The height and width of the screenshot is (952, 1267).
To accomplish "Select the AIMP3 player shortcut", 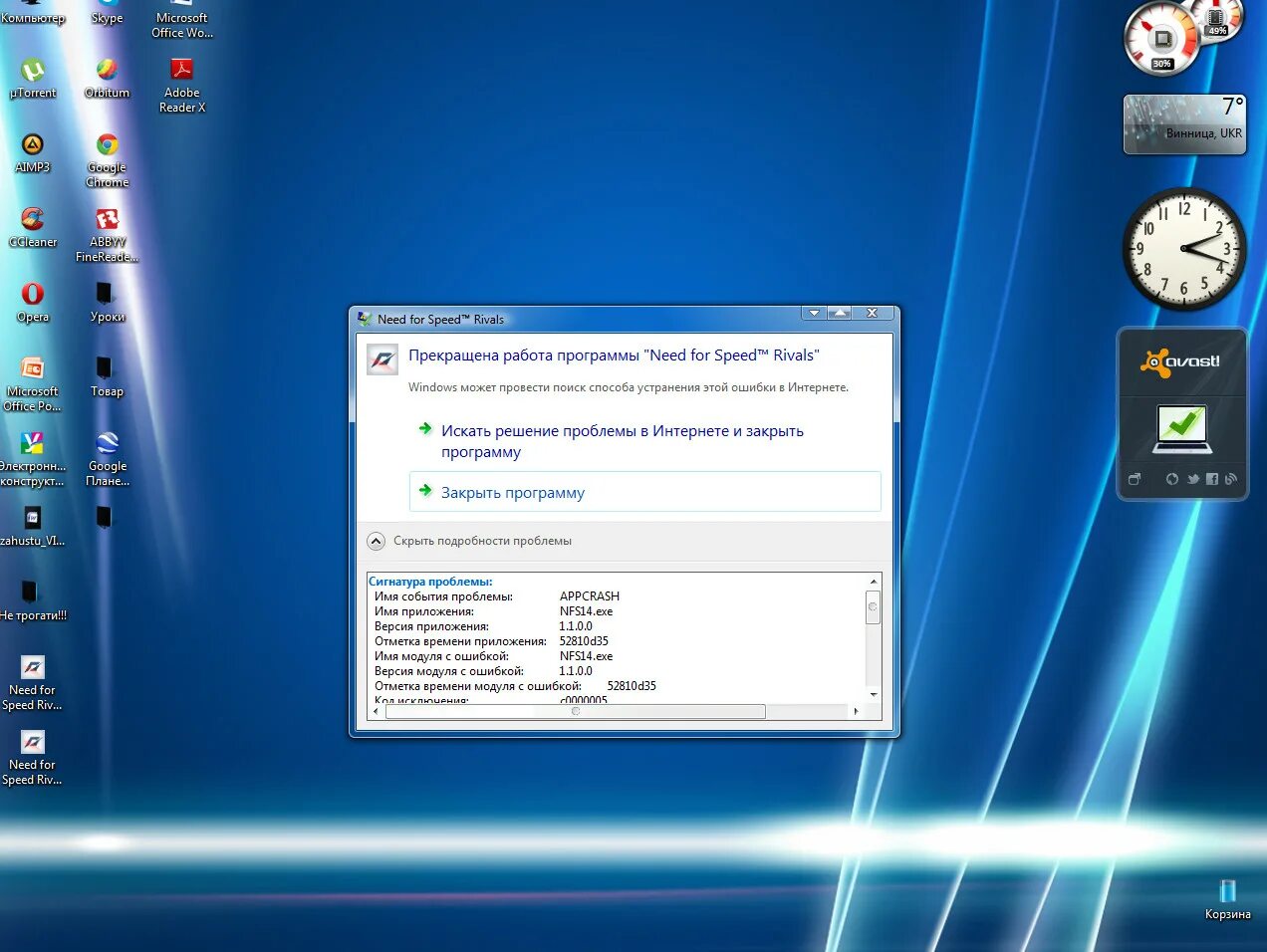I will coord(33,152).
